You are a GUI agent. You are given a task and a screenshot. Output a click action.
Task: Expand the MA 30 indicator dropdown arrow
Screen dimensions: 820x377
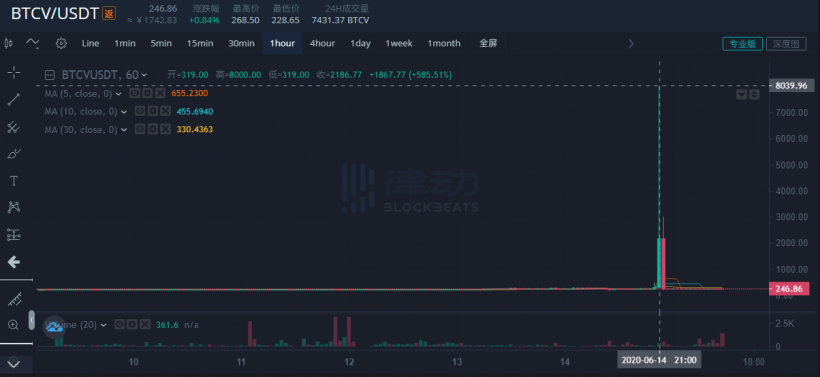[123, 129]
